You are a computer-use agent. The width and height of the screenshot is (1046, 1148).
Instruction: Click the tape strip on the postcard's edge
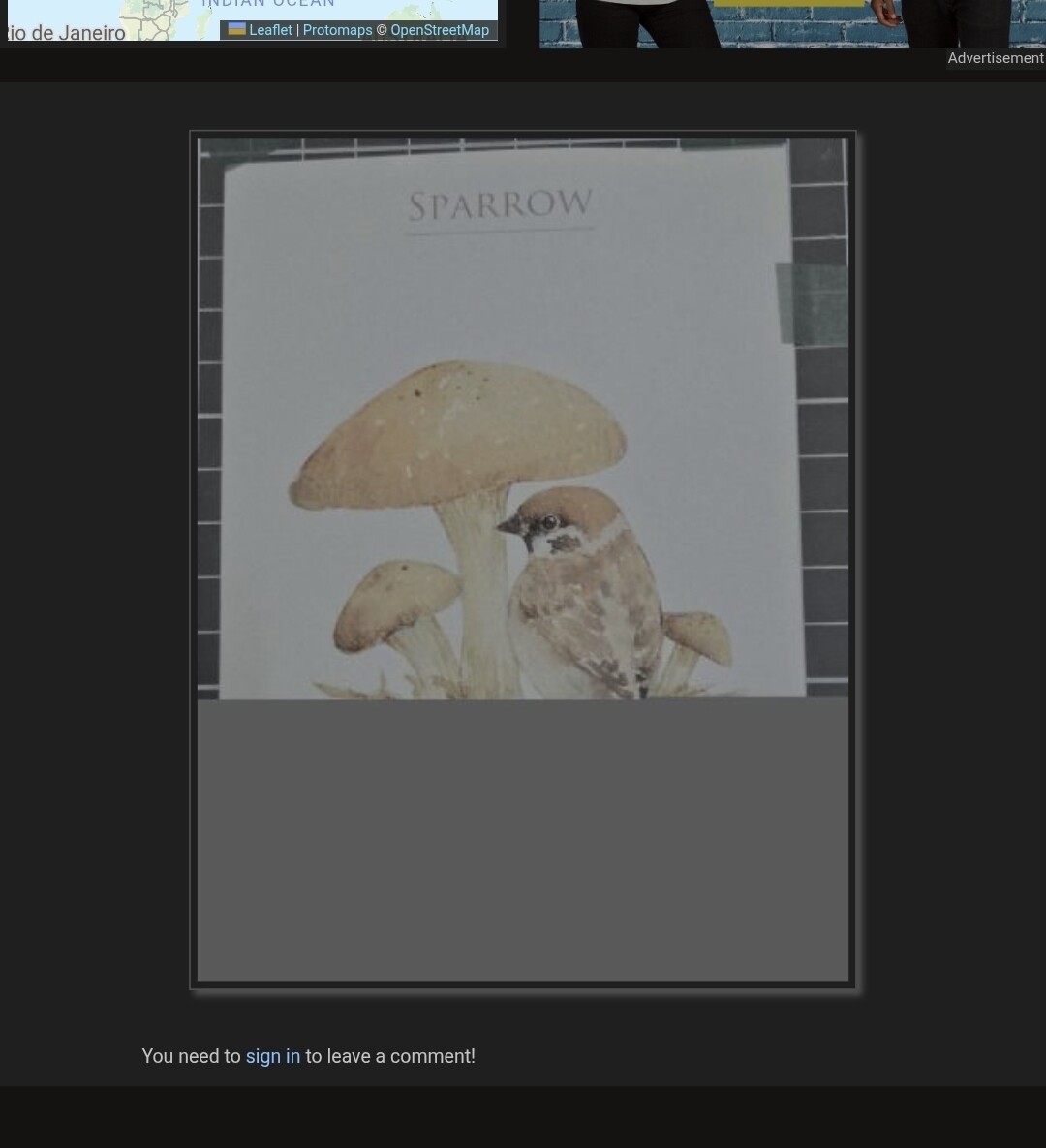(x=812, y=303)
